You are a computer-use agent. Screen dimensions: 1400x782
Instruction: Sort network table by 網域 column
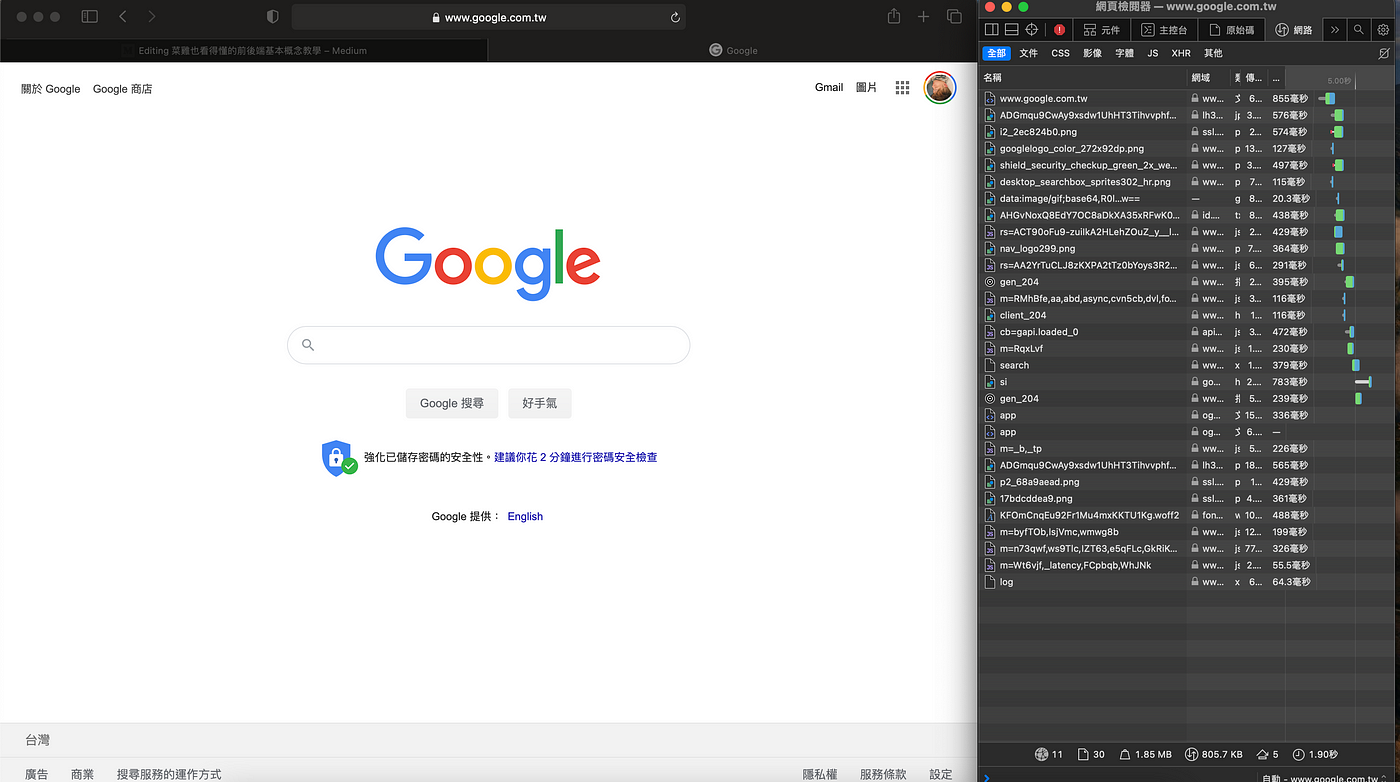(1209, 77)
